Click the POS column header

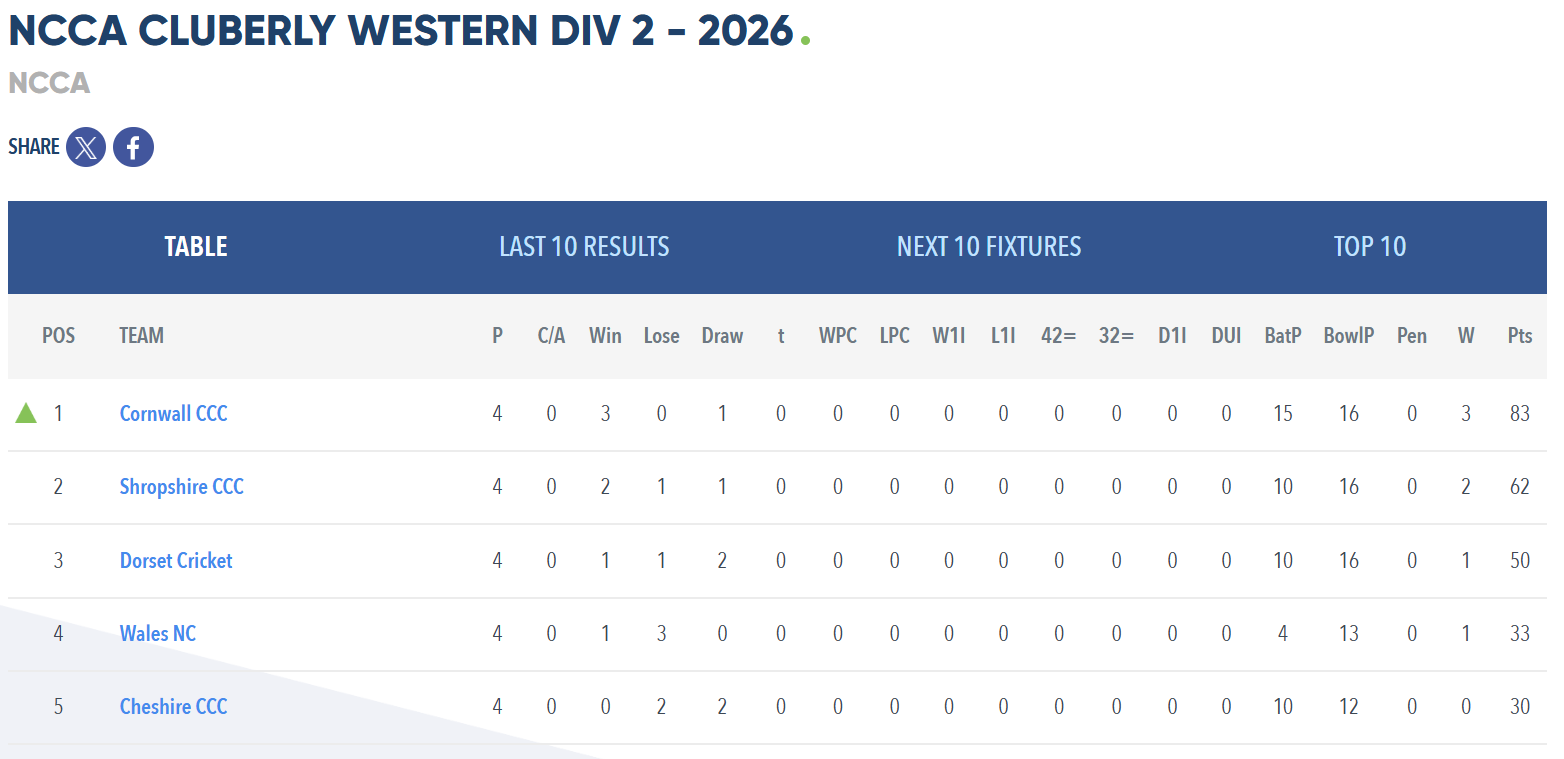click(58, 336)
